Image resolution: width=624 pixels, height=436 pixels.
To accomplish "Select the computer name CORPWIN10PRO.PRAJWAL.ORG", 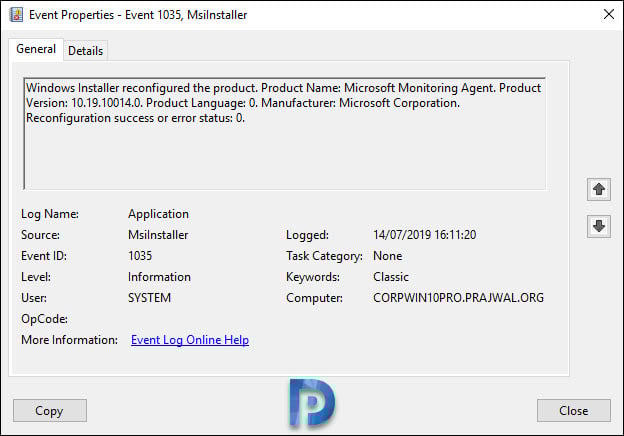I will coord(458,298).
